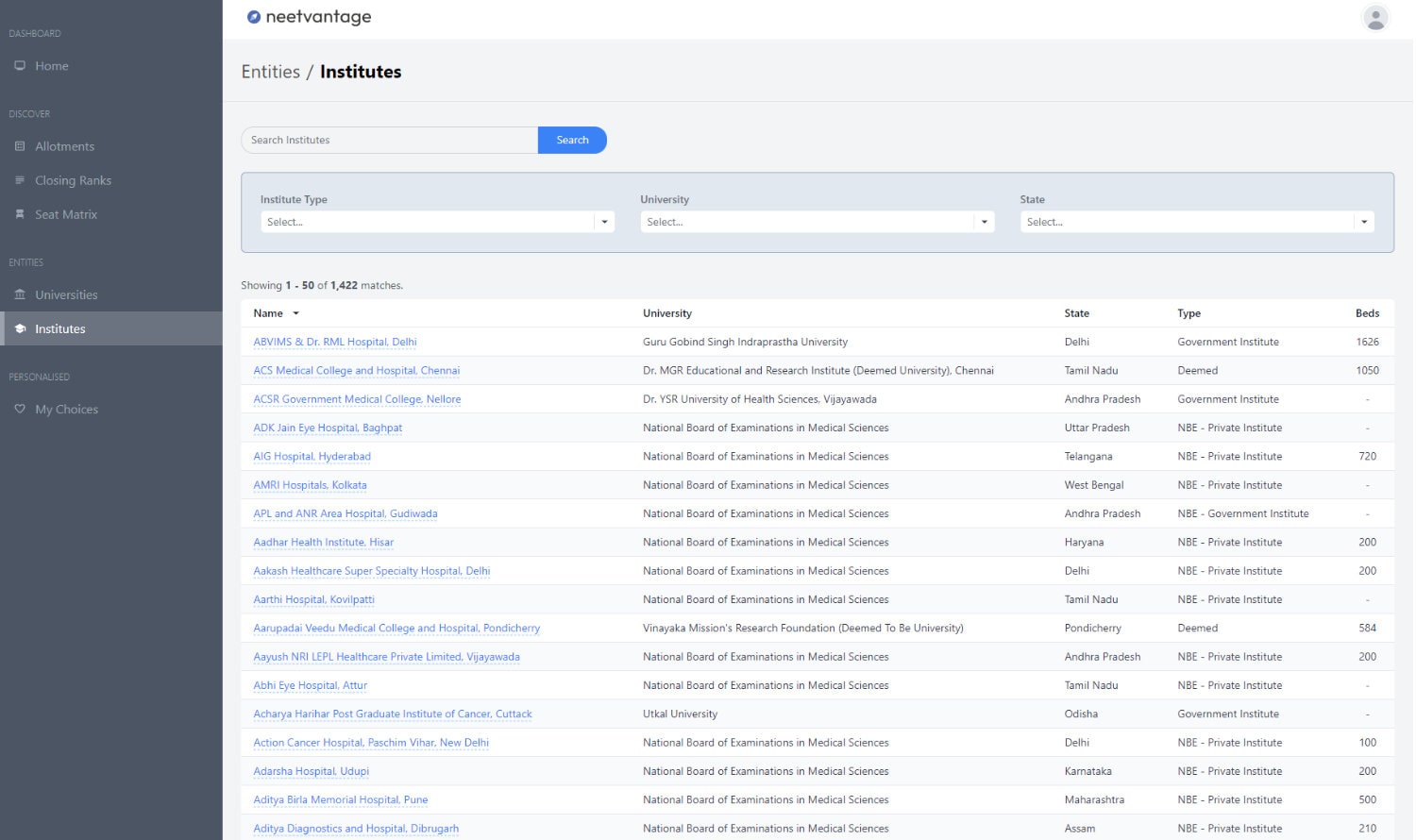This screenshot has width=1416, height=840.
Task: Click the Allotments icon in sidebar
Action: point(20,146)
